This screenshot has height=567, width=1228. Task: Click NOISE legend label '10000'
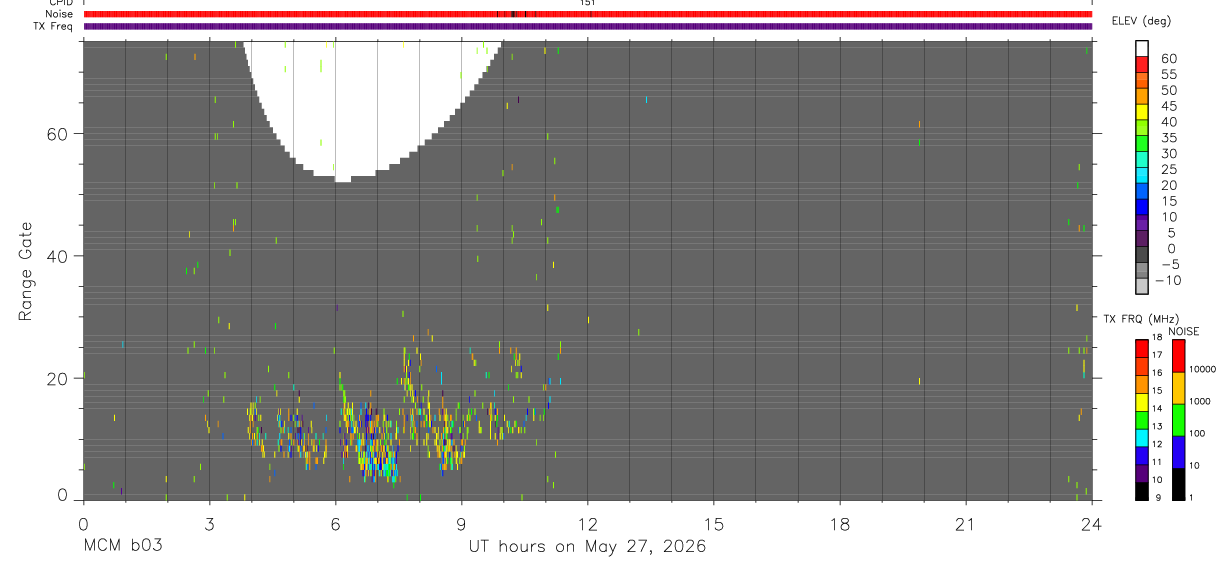click(1202, 369)
